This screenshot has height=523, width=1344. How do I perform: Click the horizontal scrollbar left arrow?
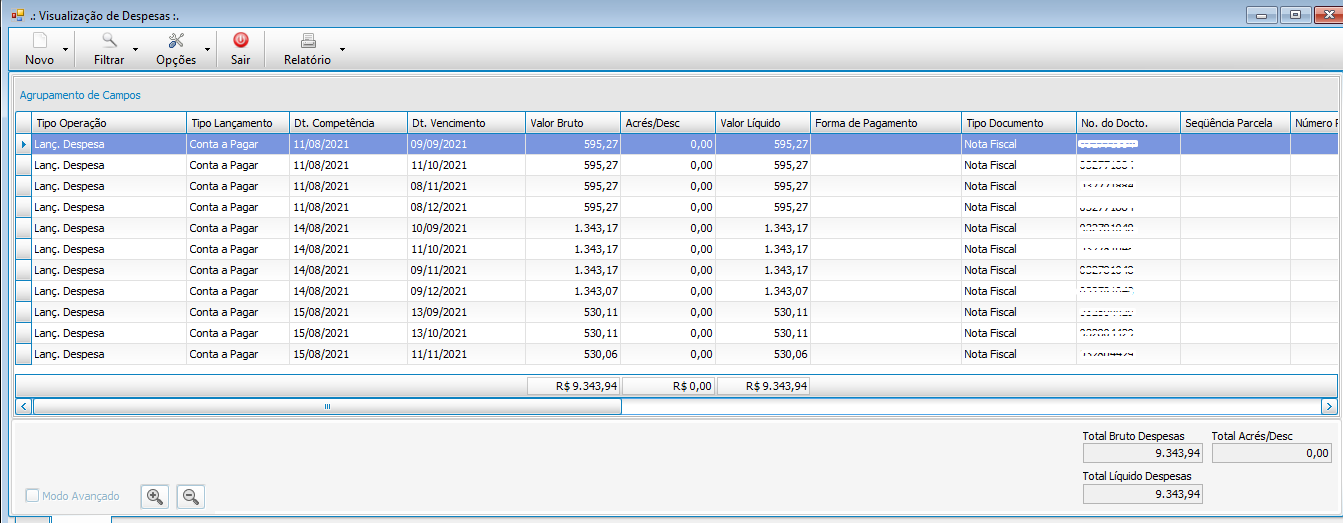[x=24, y=407]
